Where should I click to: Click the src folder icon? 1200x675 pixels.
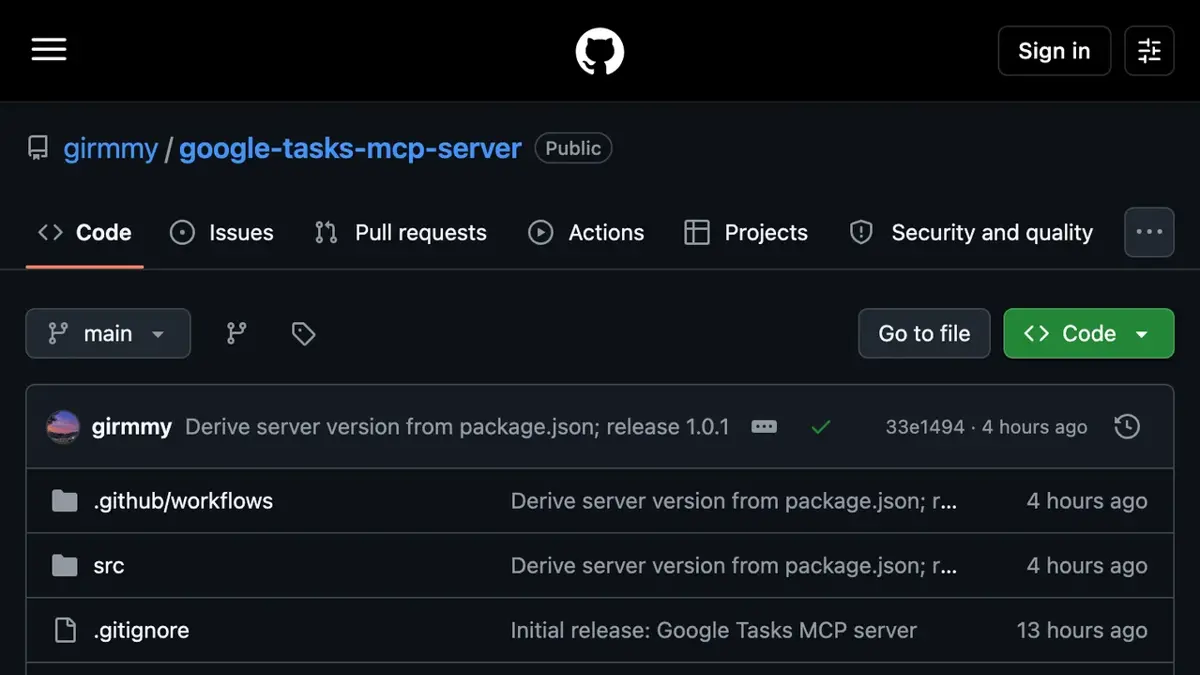(65, 566)
